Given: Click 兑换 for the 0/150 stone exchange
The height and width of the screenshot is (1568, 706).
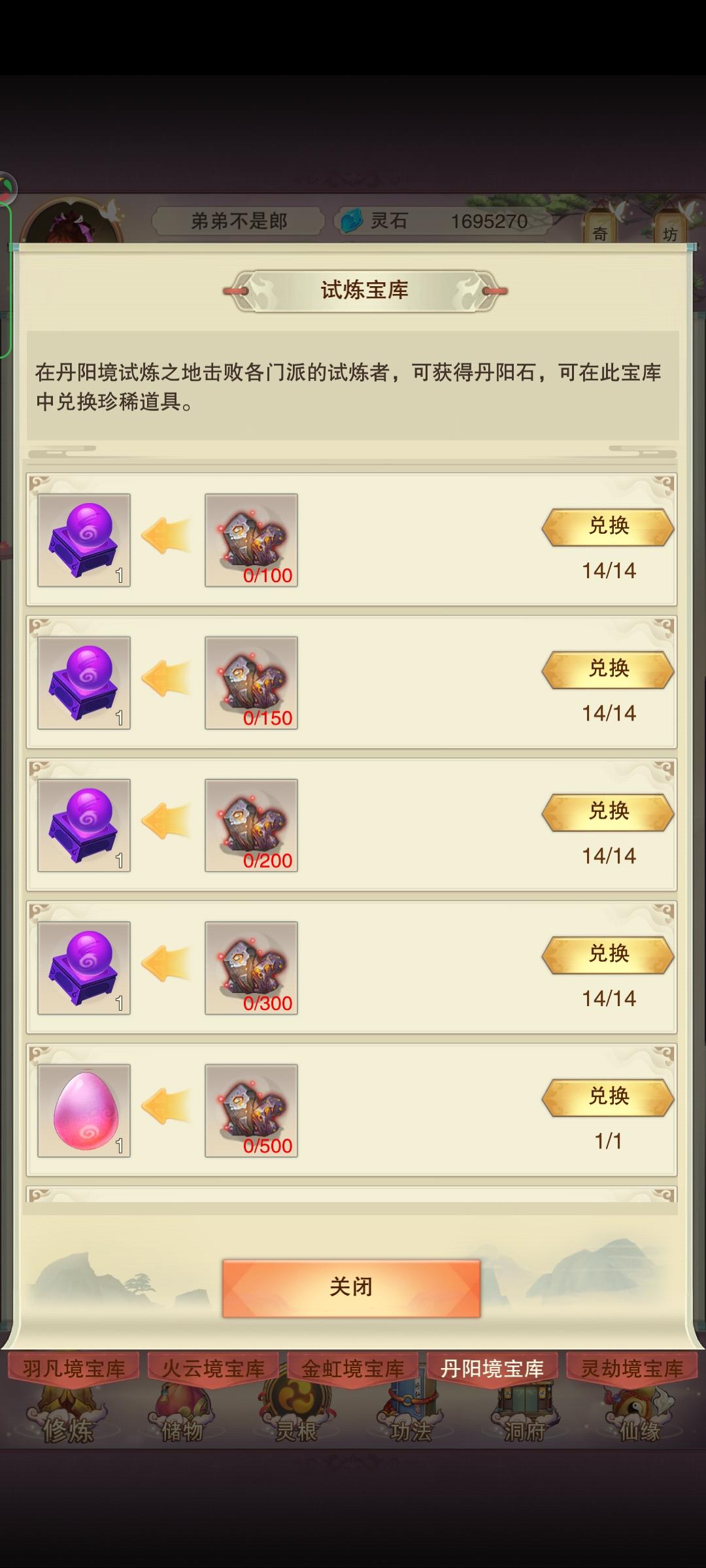Looking at the screenshot, I should point(608,669).
